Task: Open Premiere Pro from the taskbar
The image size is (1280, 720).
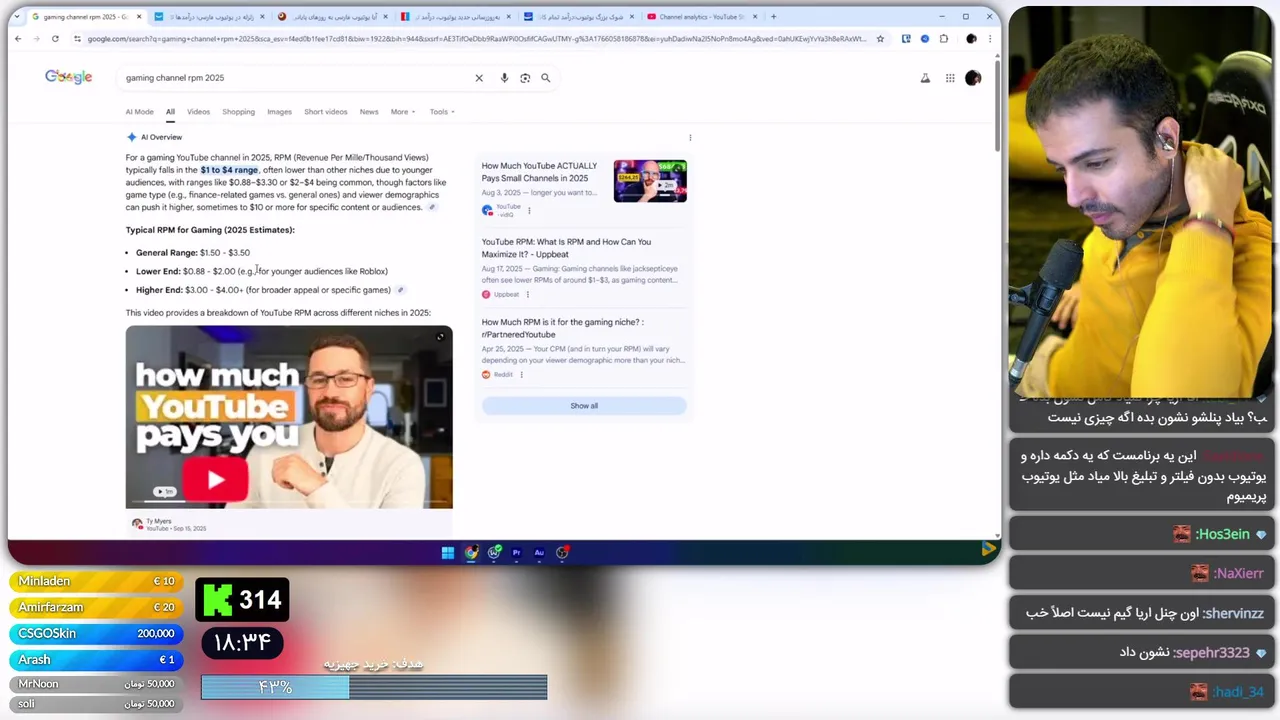Action: [517, 552]
